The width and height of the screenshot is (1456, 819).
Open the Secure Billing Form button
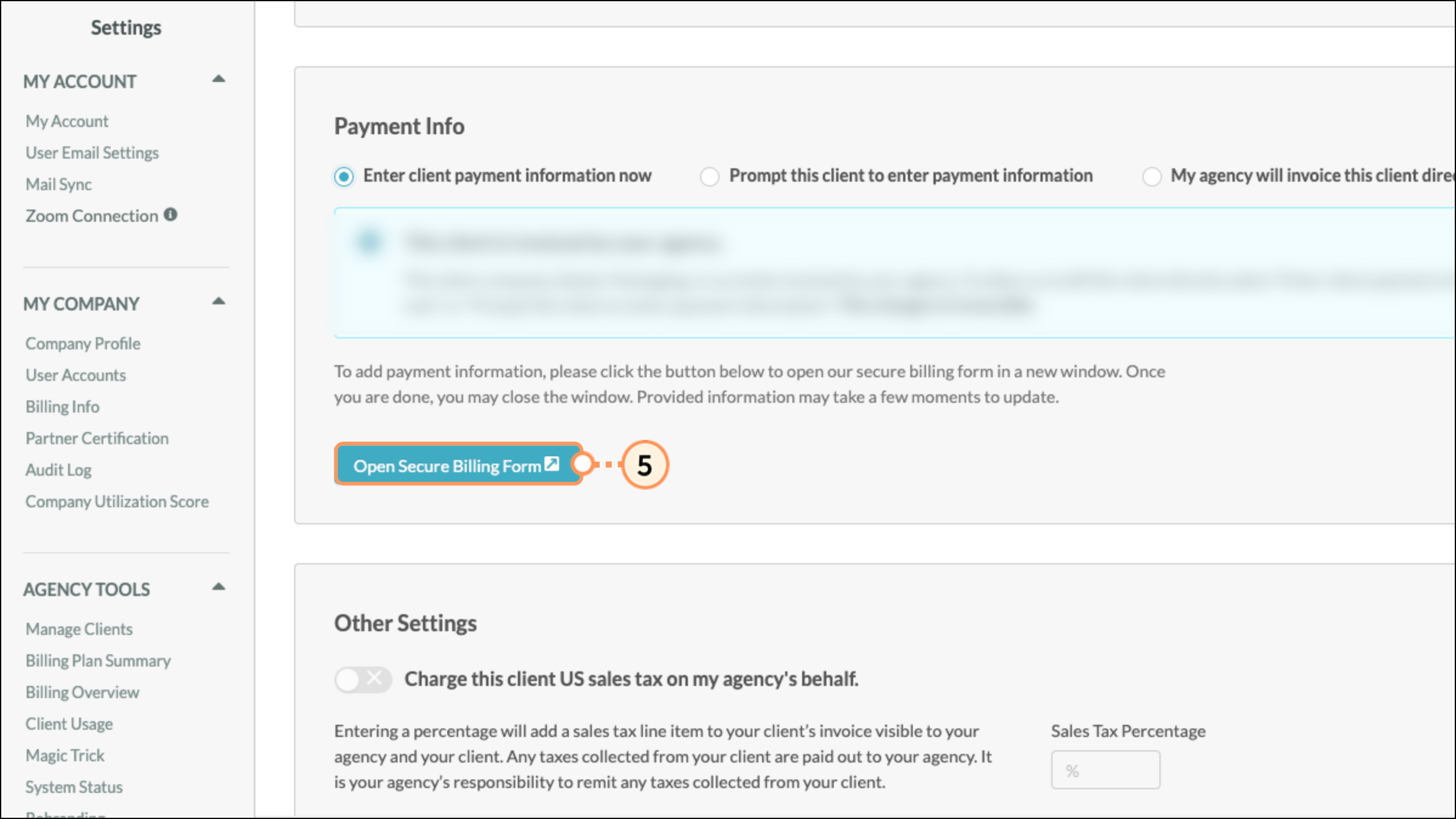tap(458, 465)
